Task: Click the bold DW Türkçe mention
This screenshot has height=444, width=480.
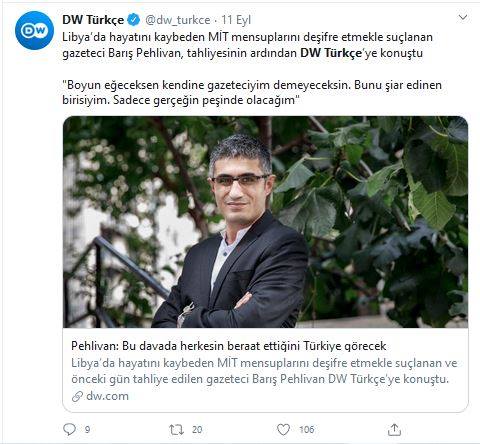Action: pyautogui.click(x=331, y=53)
